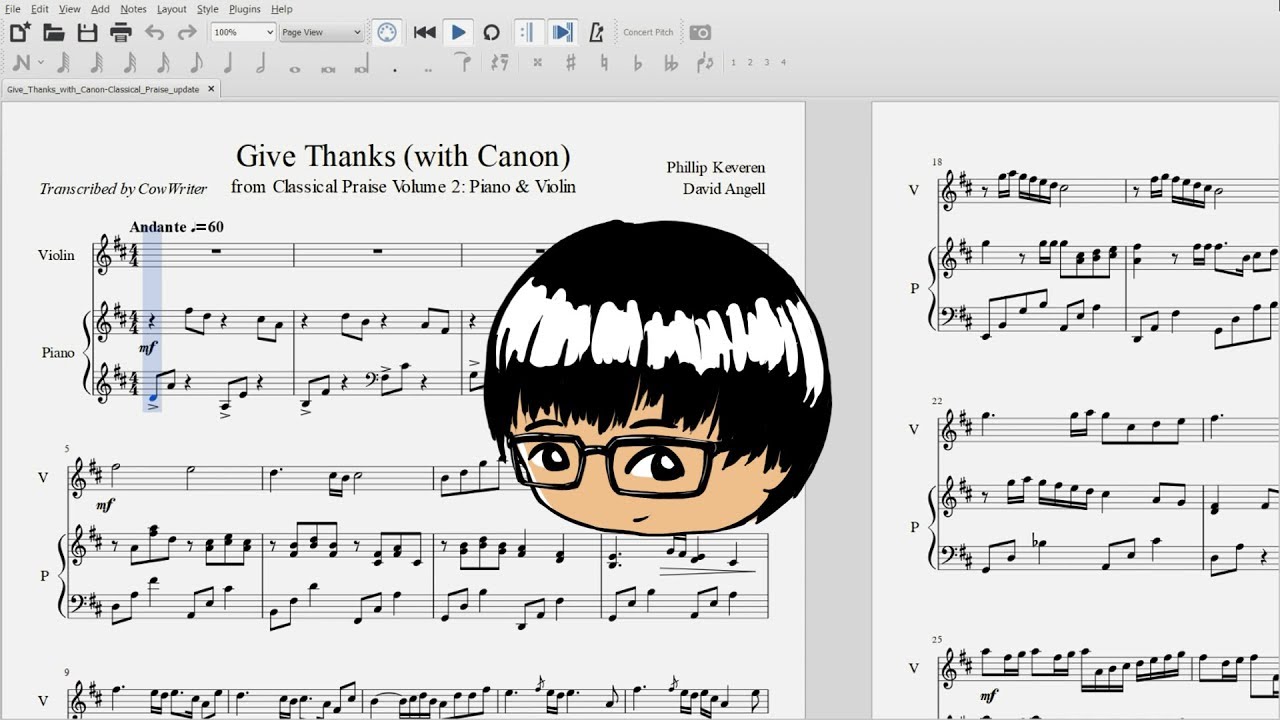Select the "Andante" tempo marking
This screenshot has height=720, width=1280.
[158, 227]
